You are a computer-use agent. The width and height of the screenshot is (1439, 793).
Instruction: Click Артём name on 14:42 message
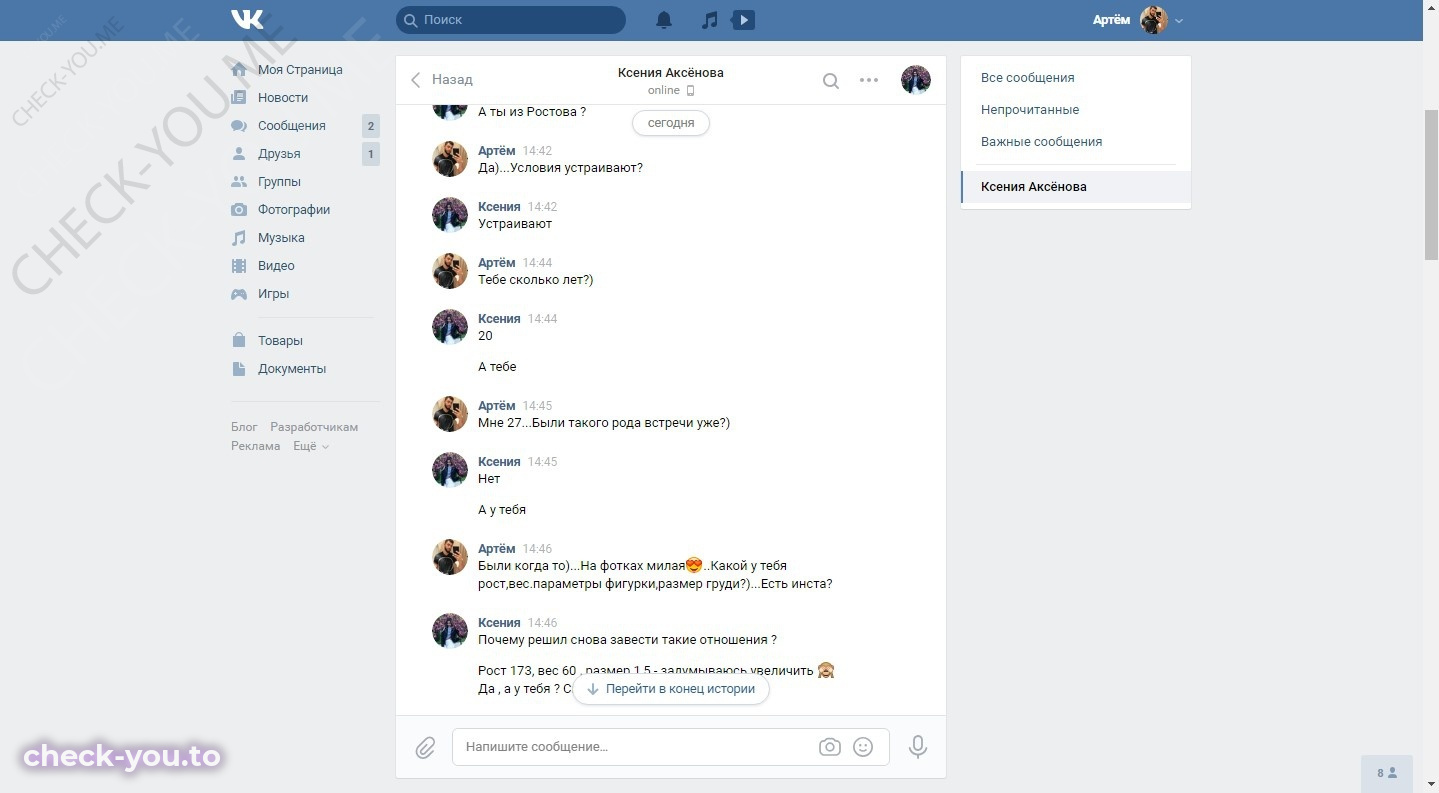497,151
